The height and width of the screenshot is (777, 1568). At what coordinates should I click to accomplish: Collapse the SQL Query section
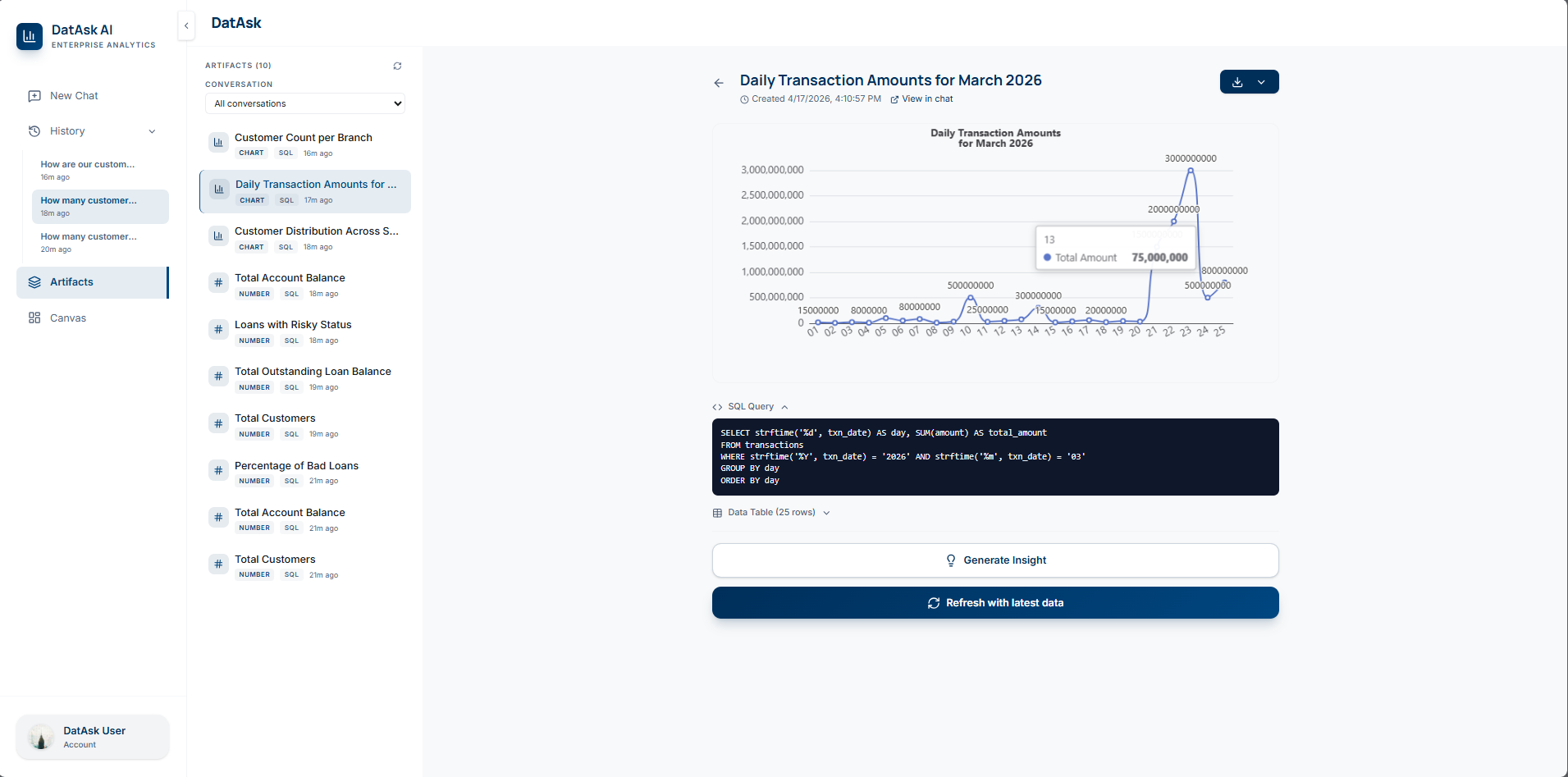tap(751, 407)
